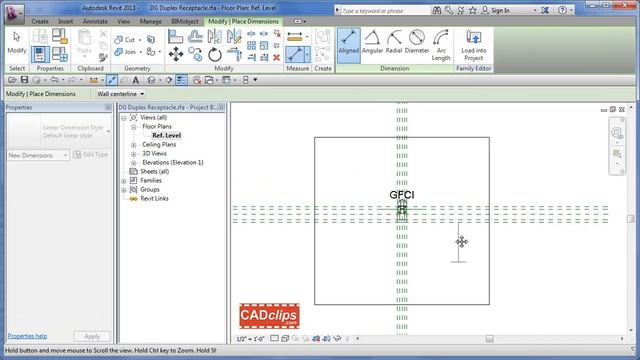
Task: Open the Cut tool dropdown arrow
Action: [140, 40]
